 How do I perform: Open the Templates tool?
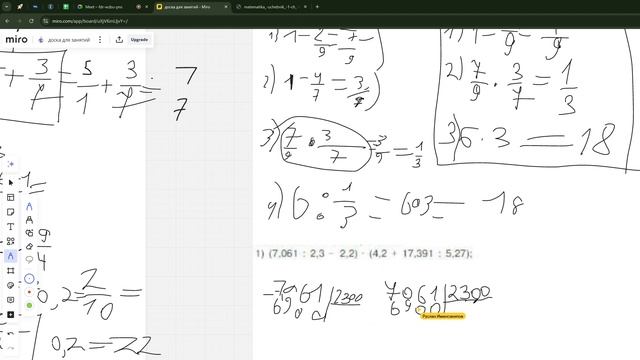(11, 197)
